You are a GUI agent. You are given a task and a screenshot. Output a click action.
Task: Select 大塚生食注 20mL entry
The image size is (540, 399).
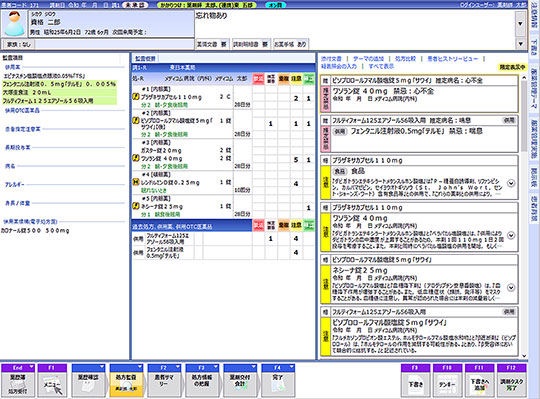click(59, 92)
